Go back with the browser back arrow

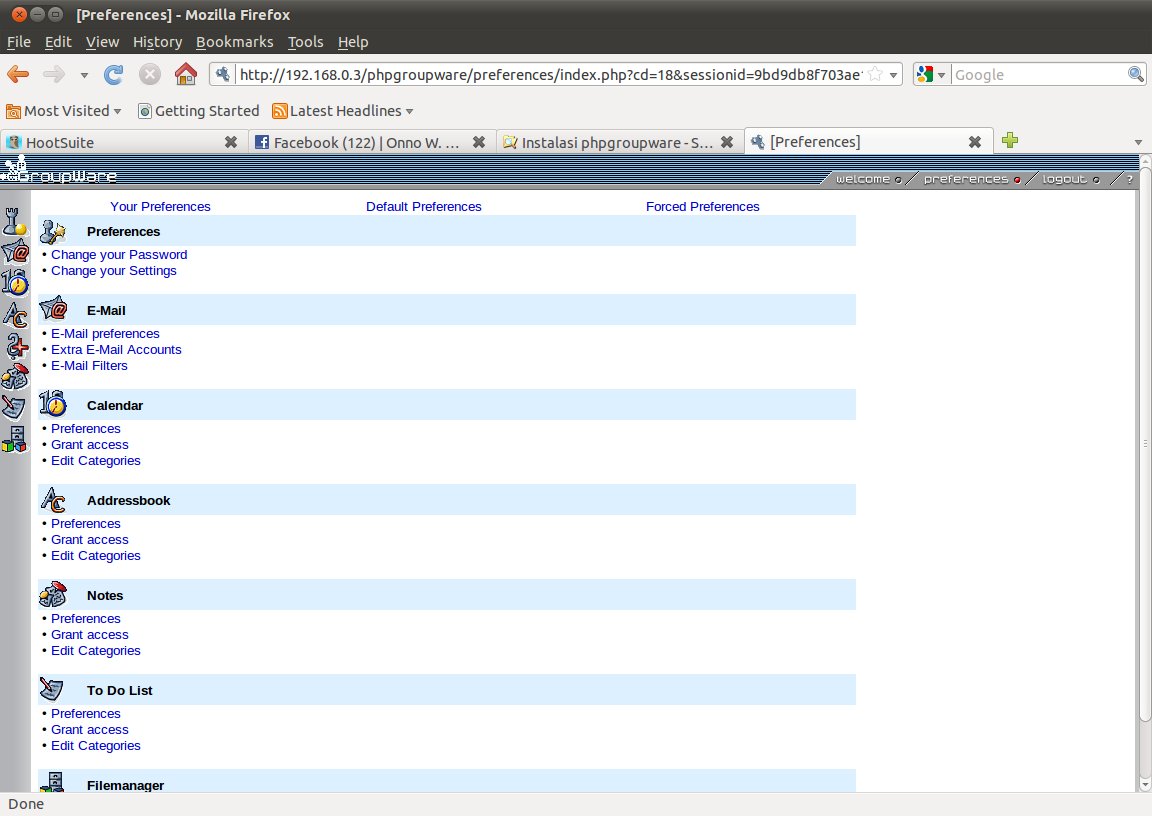[x=18, y=74]
